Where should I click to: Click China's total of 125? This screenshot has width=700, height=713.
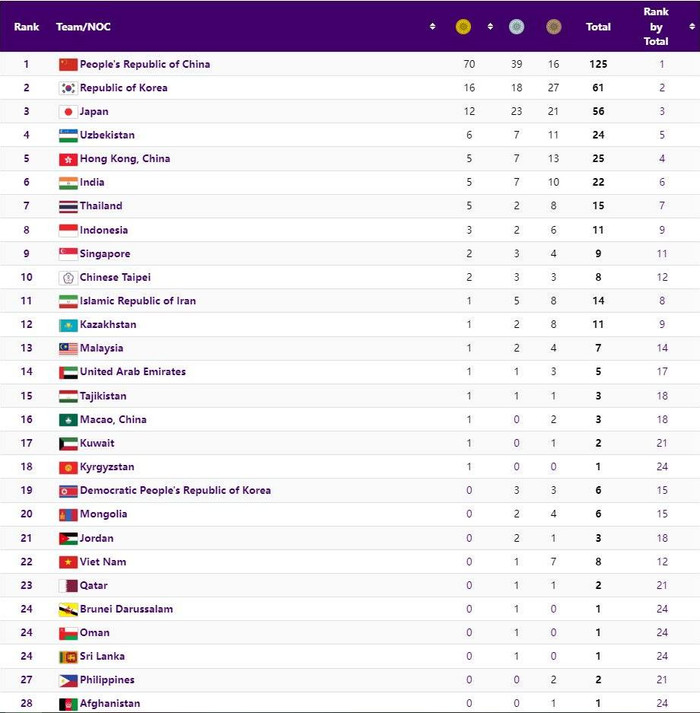tap(598, 64)
